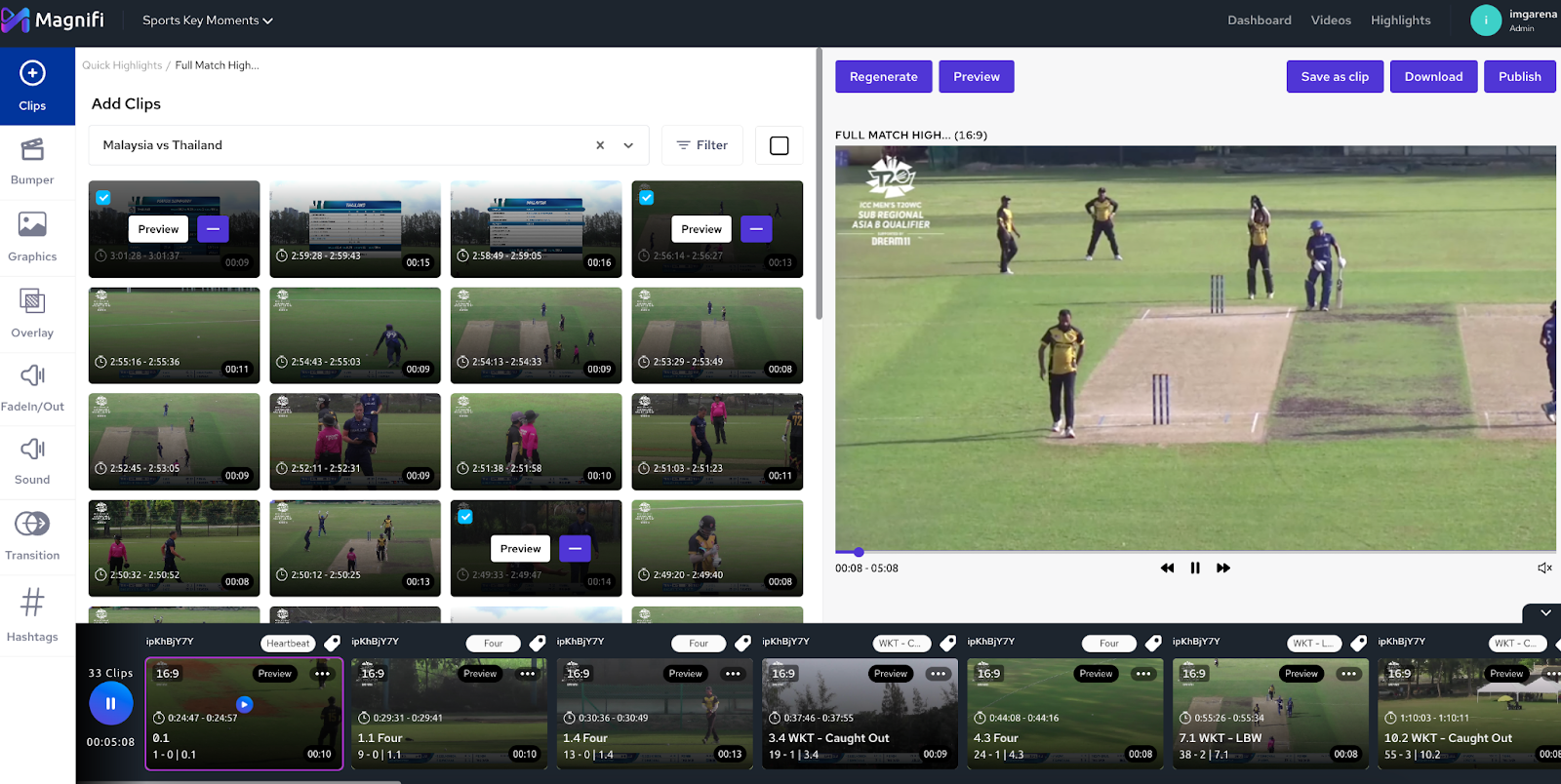Rewind the highlight video player

coord(1167,568)
